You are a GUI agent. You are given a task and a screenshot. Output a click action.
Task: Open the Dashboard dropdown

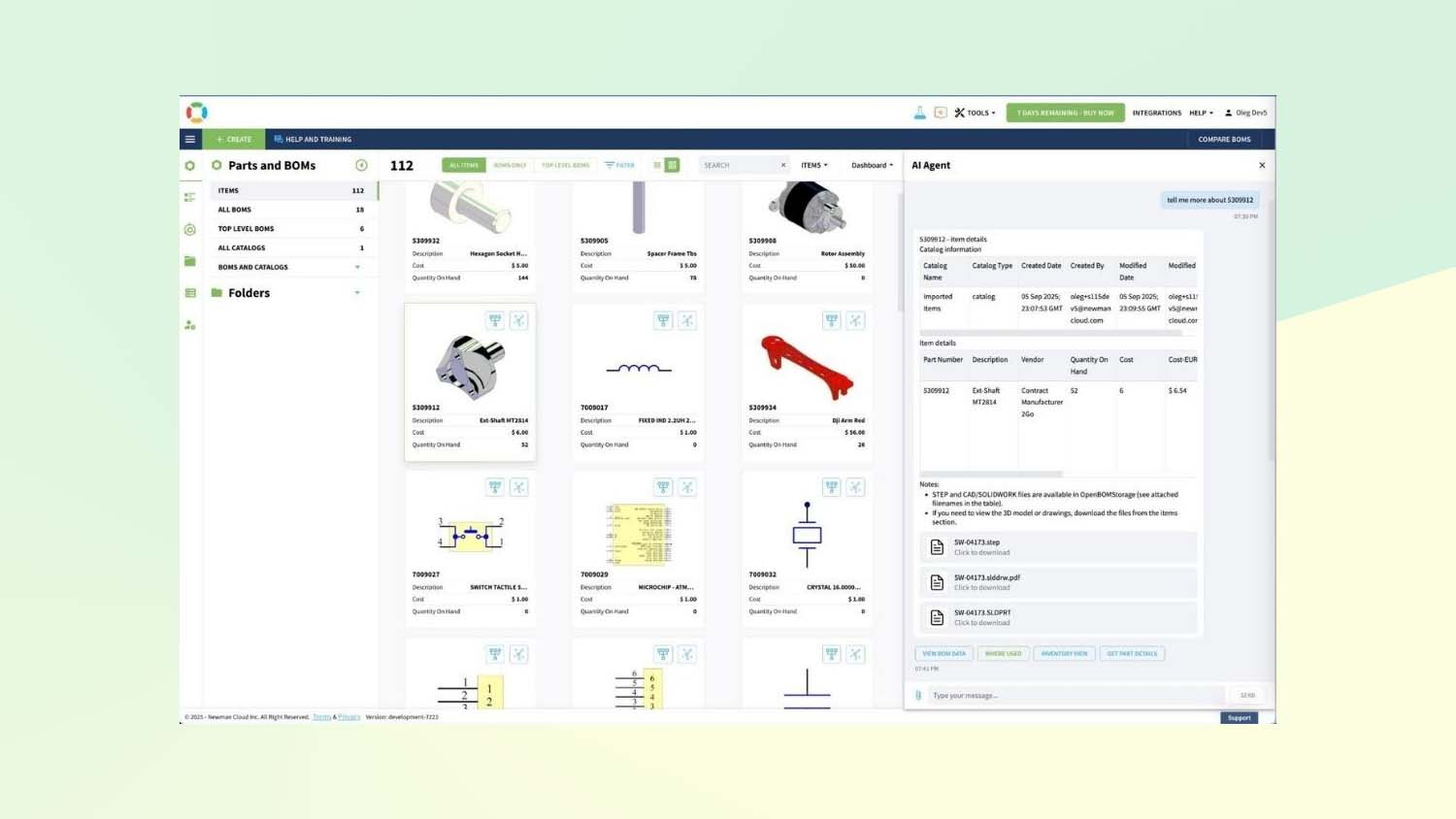[x=870, y=165]
